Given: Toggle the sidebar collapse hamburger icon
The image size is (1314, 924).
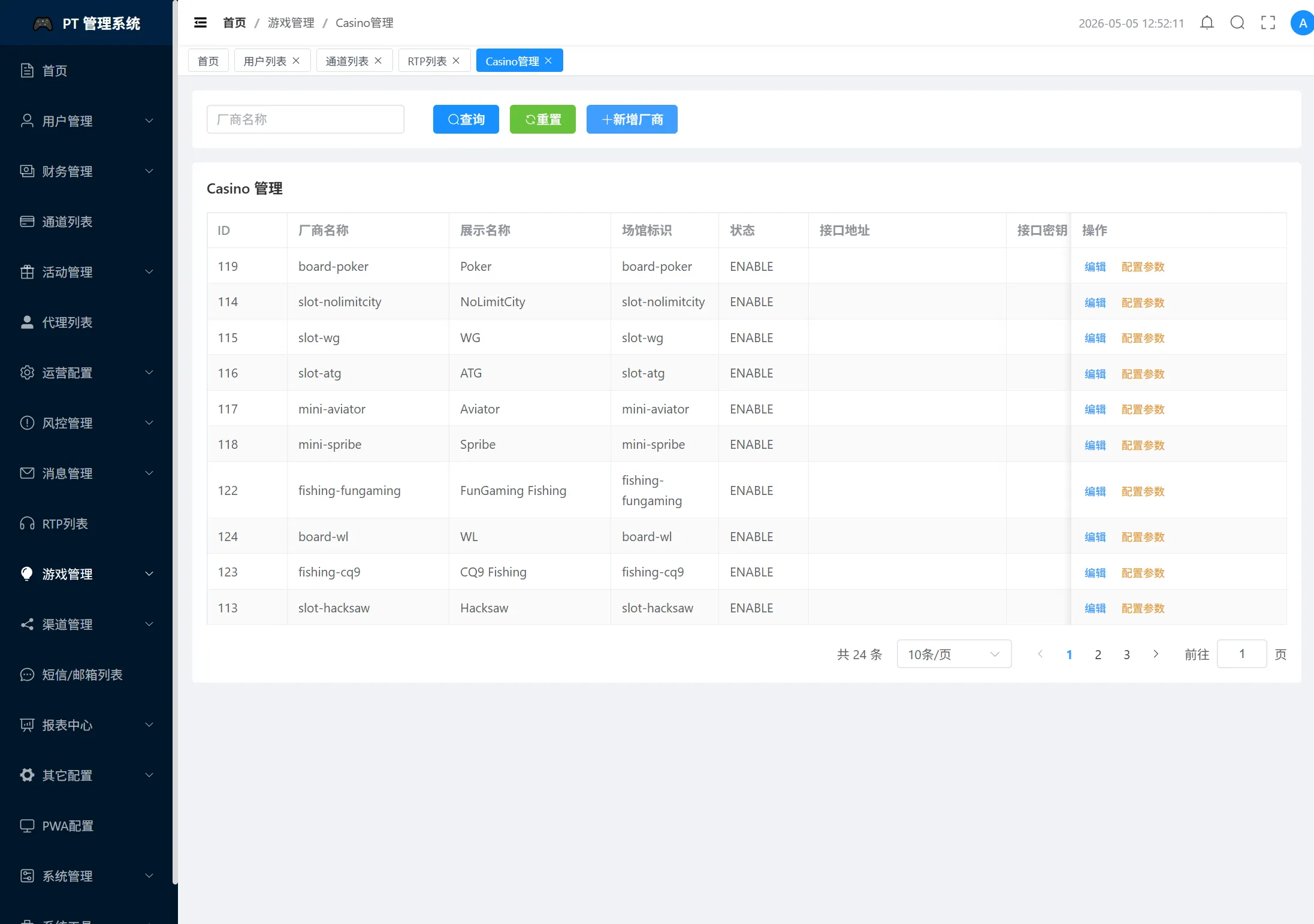Looking at the screenshot, I should tap(200, 23).
